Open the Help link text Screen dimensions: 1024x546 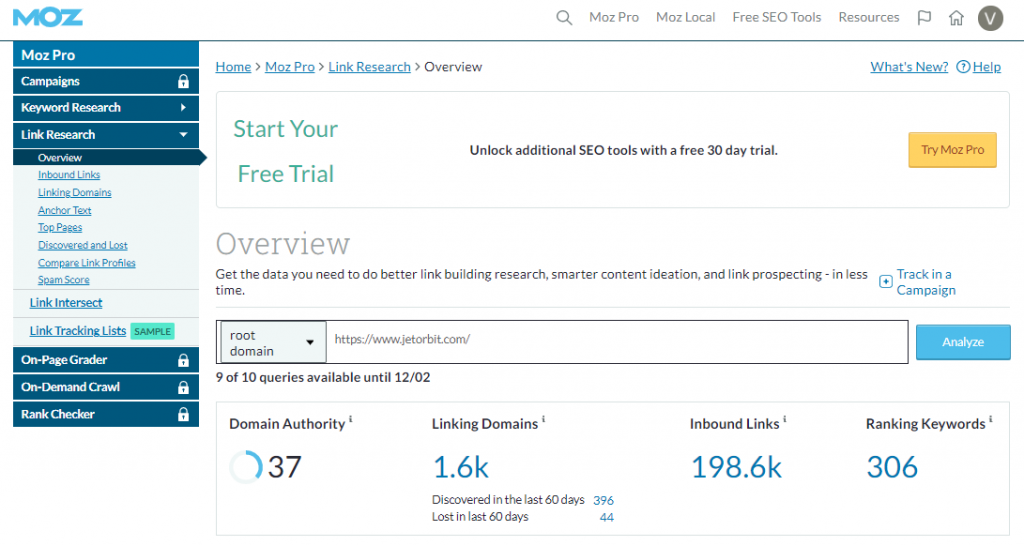click(987, 67)
